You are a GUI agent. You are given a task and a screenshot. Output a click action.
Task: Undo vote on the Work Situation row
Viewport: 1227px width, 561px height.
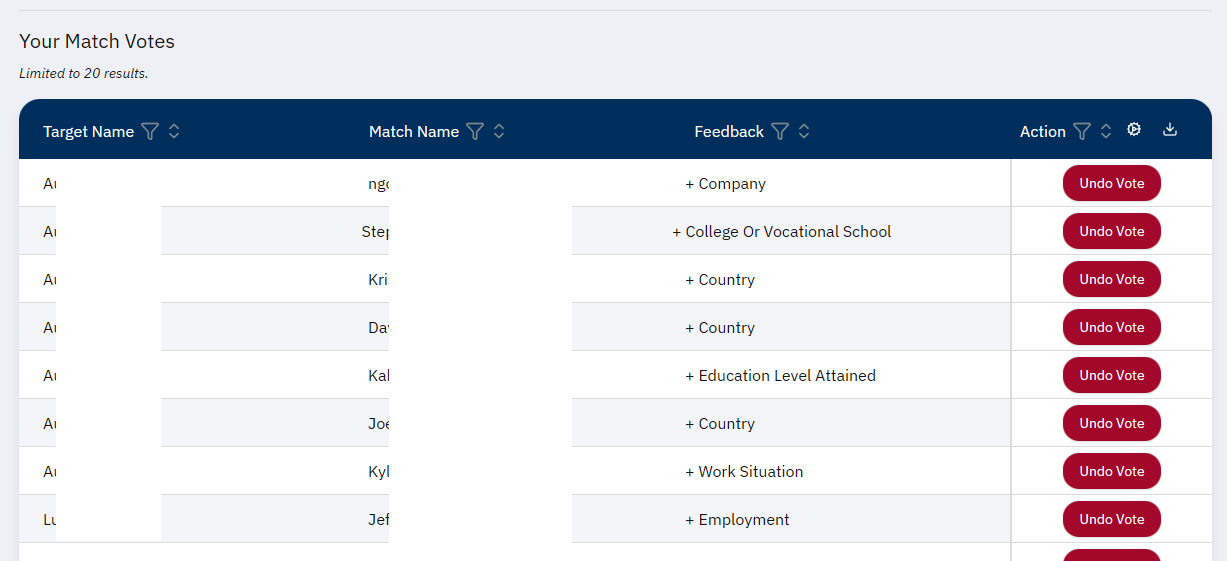1111,471
